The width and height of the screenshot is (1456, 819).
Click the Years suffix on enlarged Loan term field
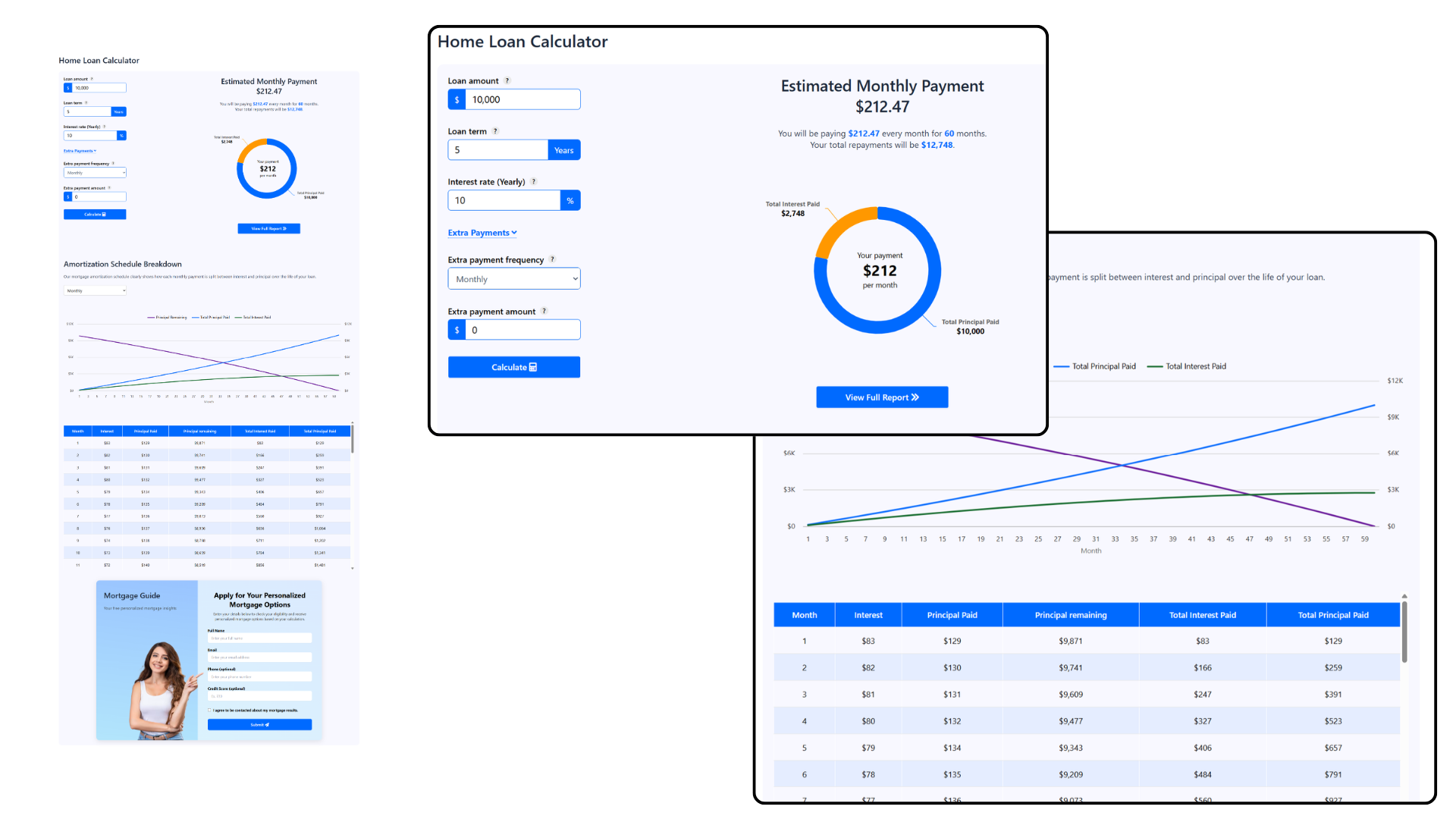[563, 150]
